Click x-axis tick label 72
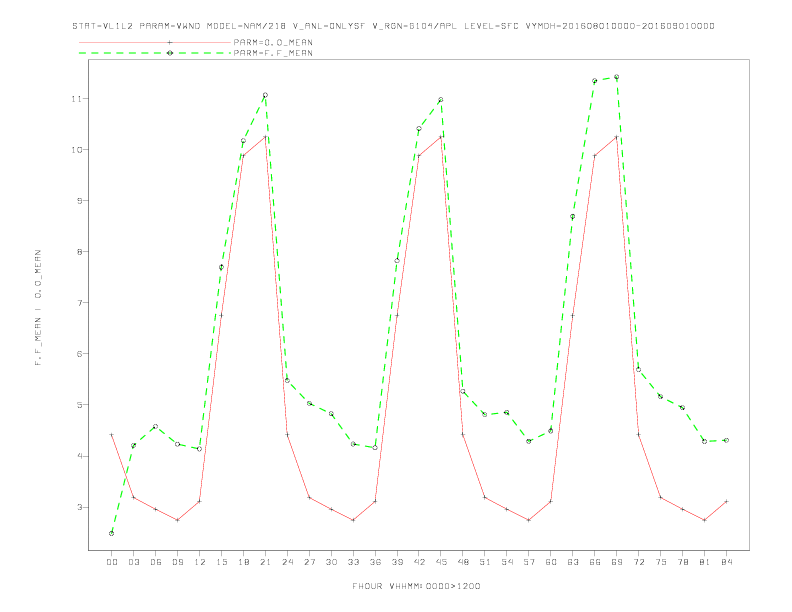The width and height of the screenshot is (792, 612). pos(638,562)
